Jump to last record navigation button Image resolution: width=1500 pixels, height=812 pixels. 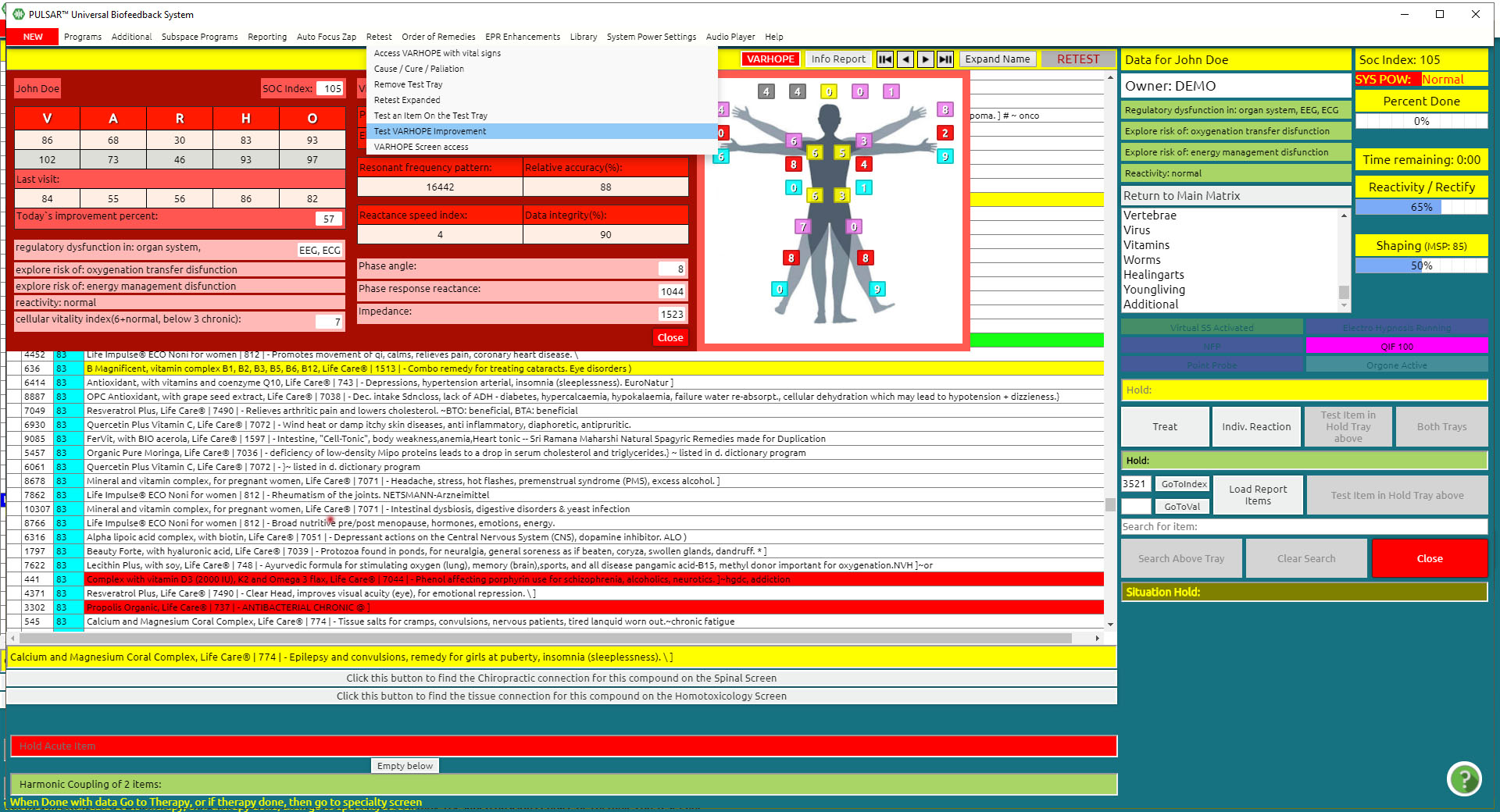click(x=945, y=59)
